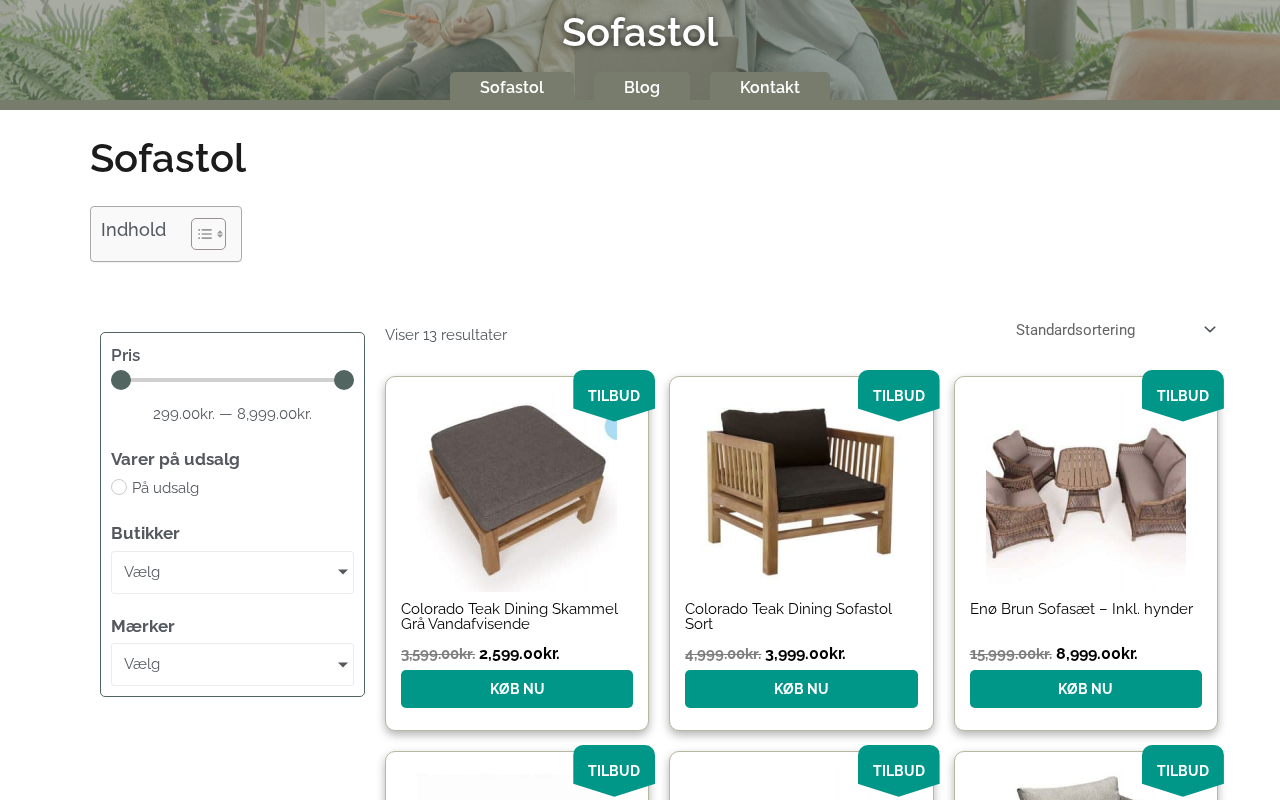
Task: Click KØB NU for Colorado Skammel
Action: (x=517, y=689)
